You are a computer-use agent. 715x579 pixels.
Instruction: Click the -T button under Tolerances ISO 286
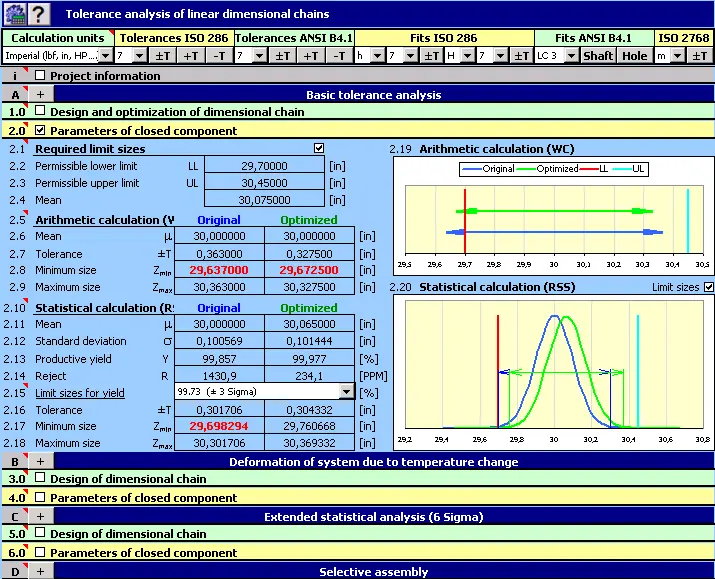219,56
